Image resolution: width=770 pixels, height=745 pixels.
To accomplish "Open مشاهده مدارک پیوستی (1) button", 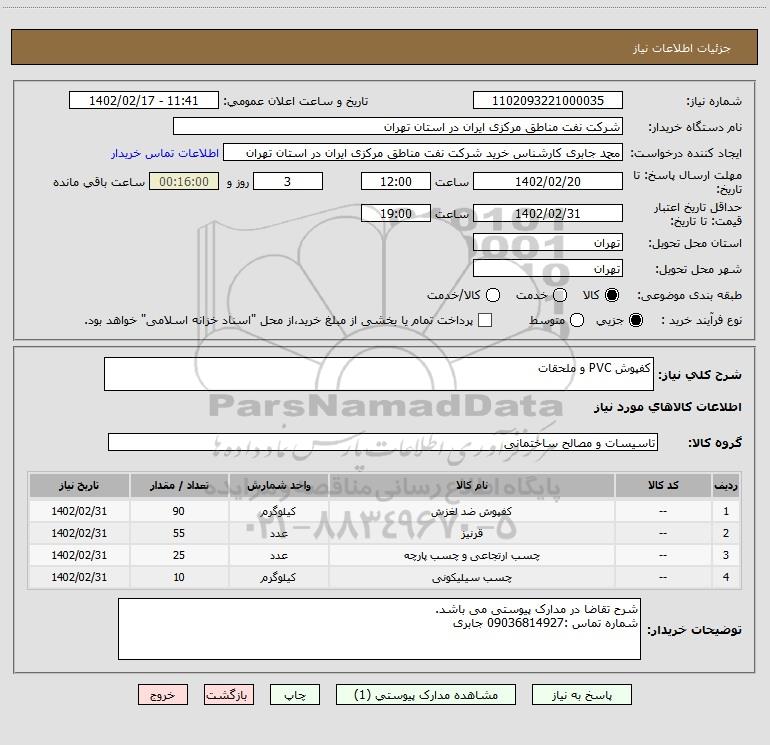I will [x=426, y=695].
